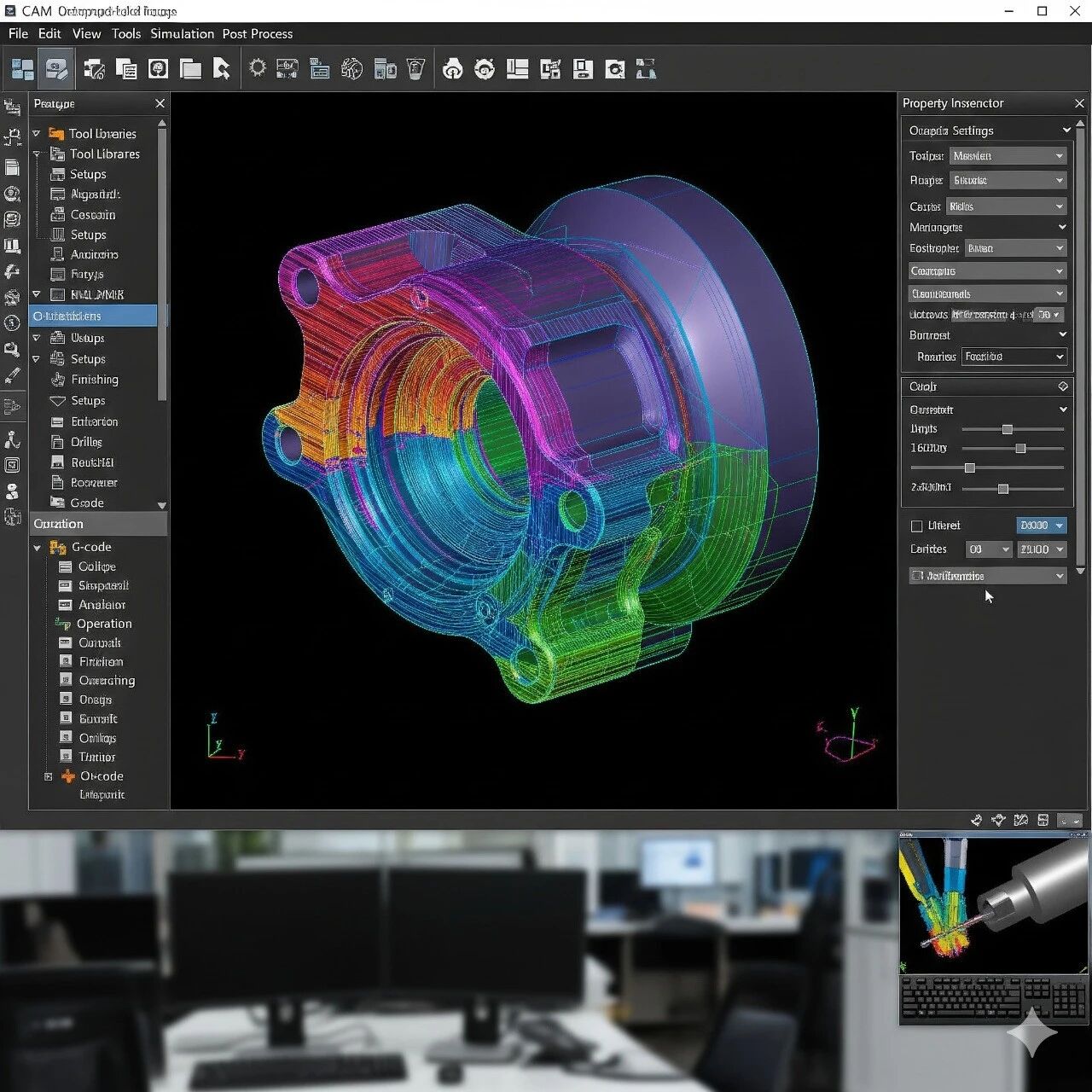Collapse the G-code tree node

pyautogui.click(x=37, y=548)
